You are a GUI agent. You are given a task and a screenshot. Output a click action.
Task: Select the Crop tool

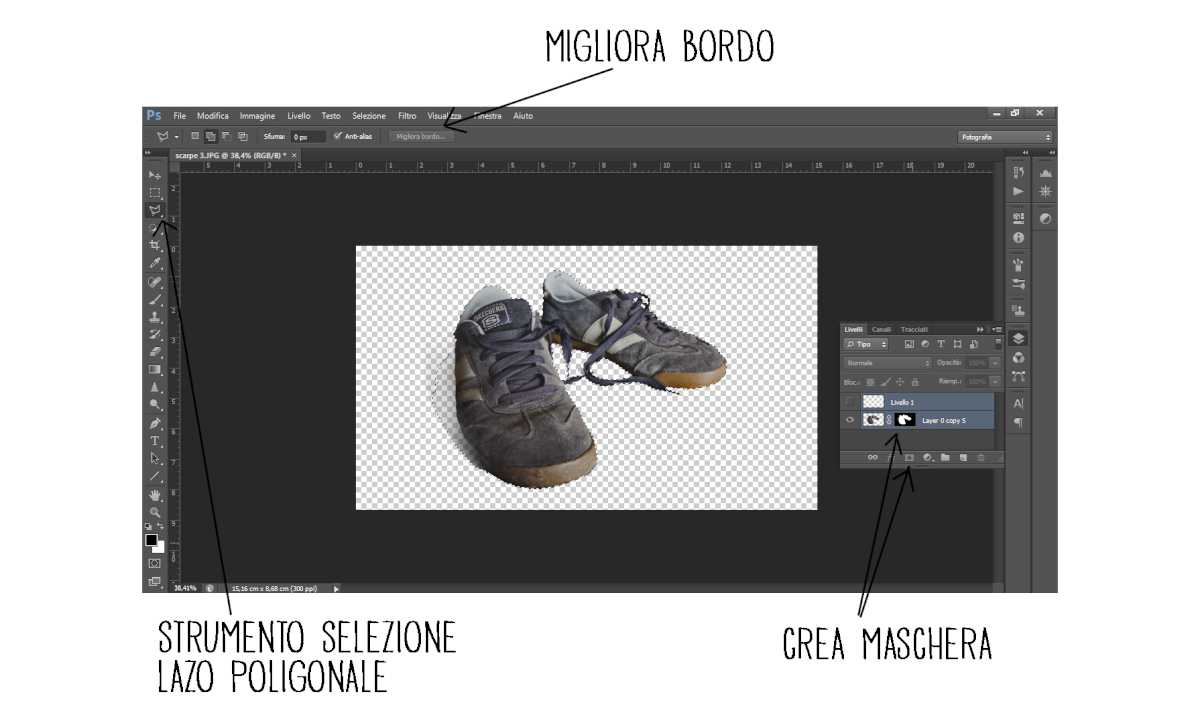point(154,244)
